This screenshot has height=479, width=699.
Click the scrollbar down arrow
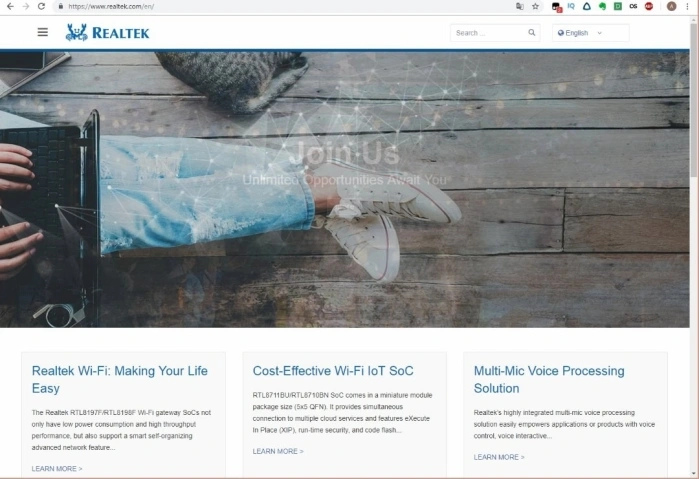694,473
